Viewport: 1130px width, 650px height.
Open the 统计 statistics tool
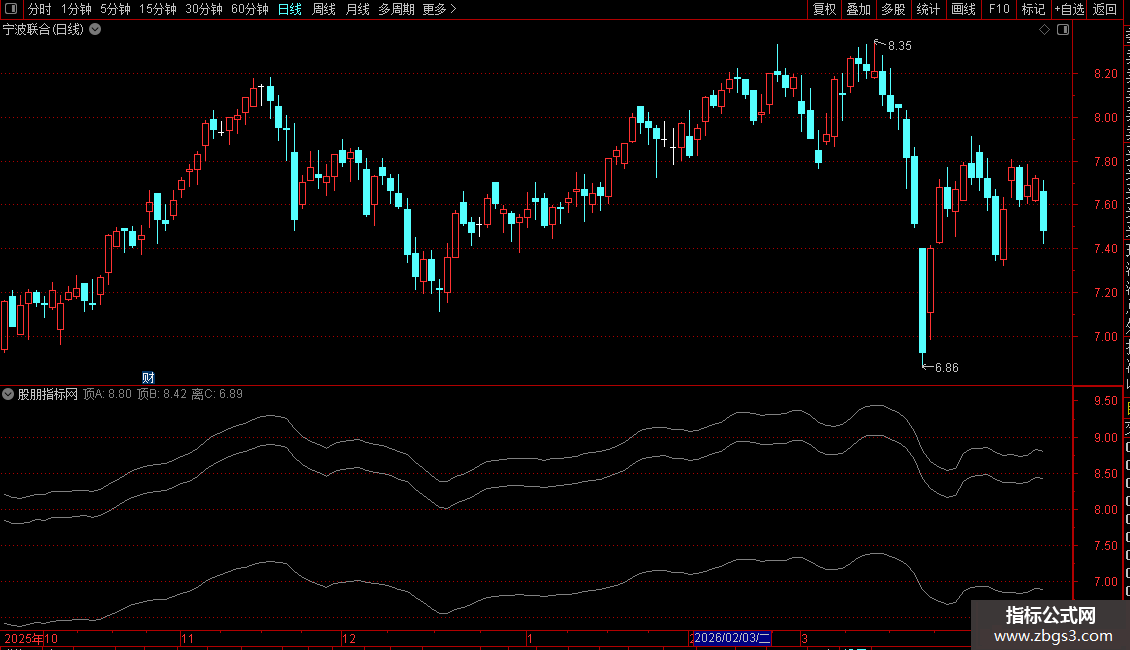coord(927,9)
